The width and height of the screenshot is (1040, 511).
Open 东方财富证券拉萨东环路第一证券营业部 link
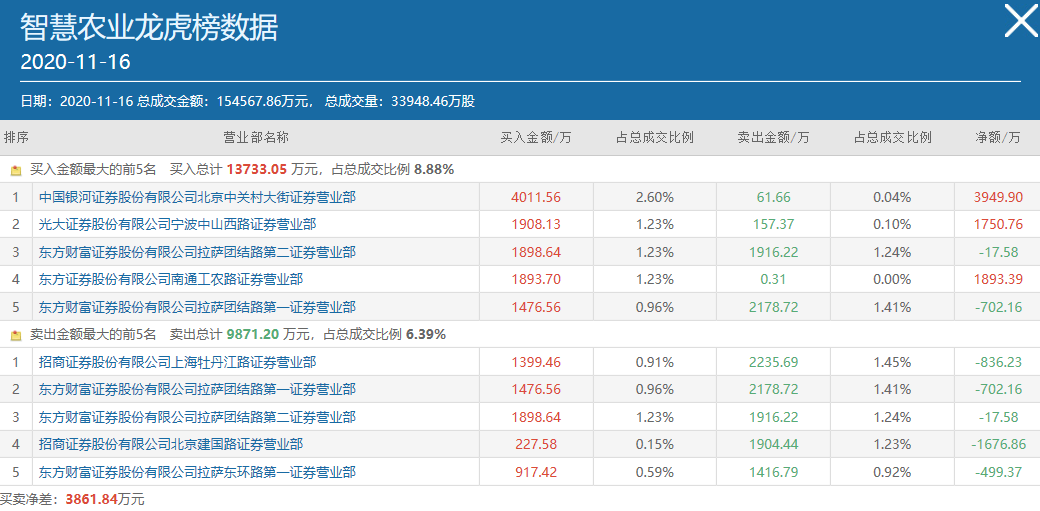tap(197, 473)
